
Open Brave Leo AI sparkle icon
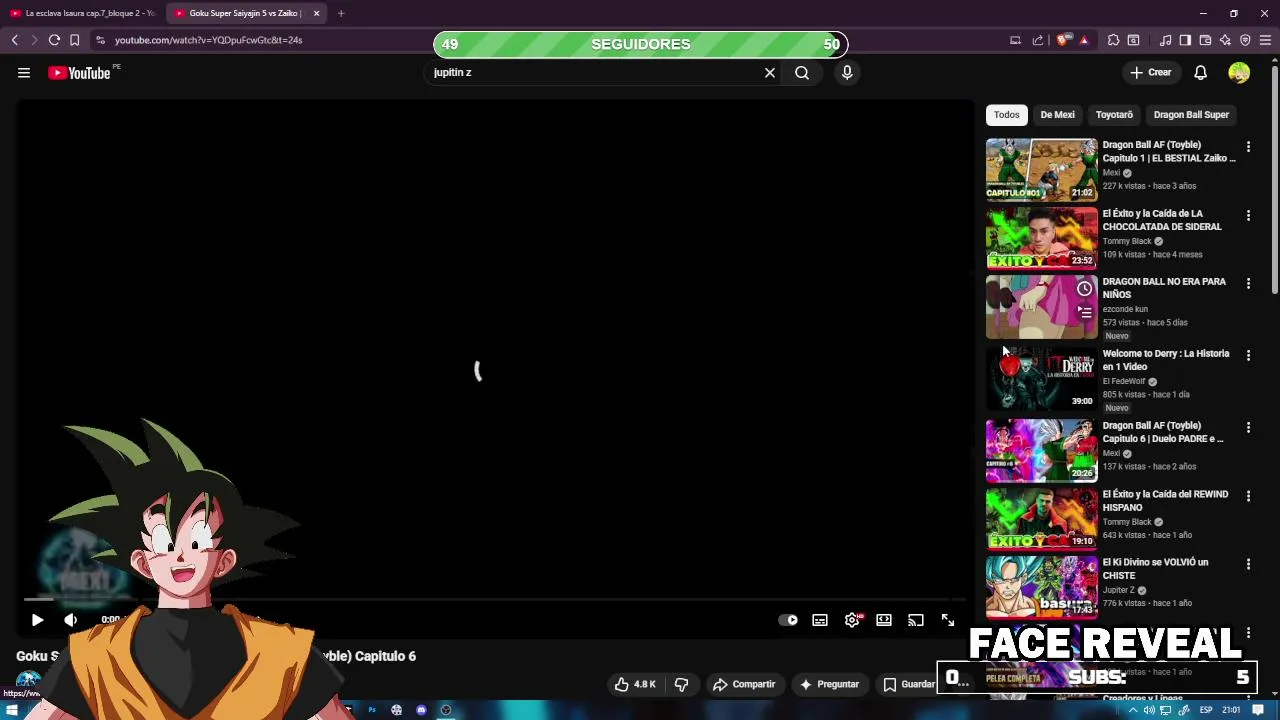point(1225,40)
